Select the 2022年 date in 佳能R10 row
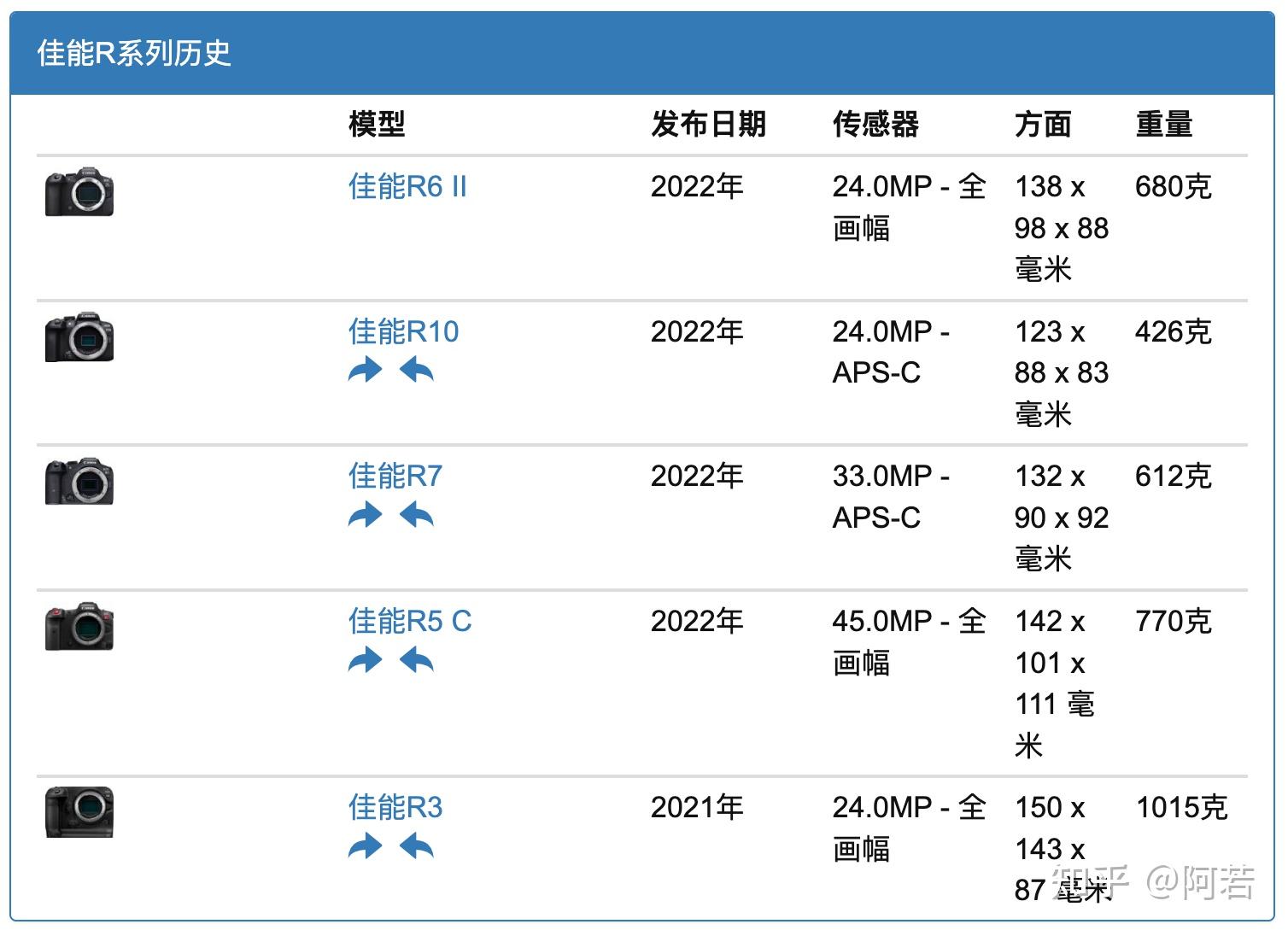 697,331
